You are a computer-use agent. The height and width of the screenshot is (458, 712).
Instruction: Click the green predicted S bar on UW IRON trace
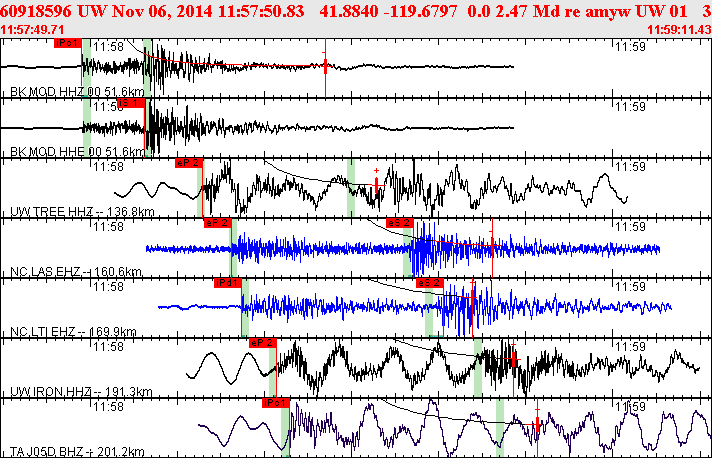[478, 367]
